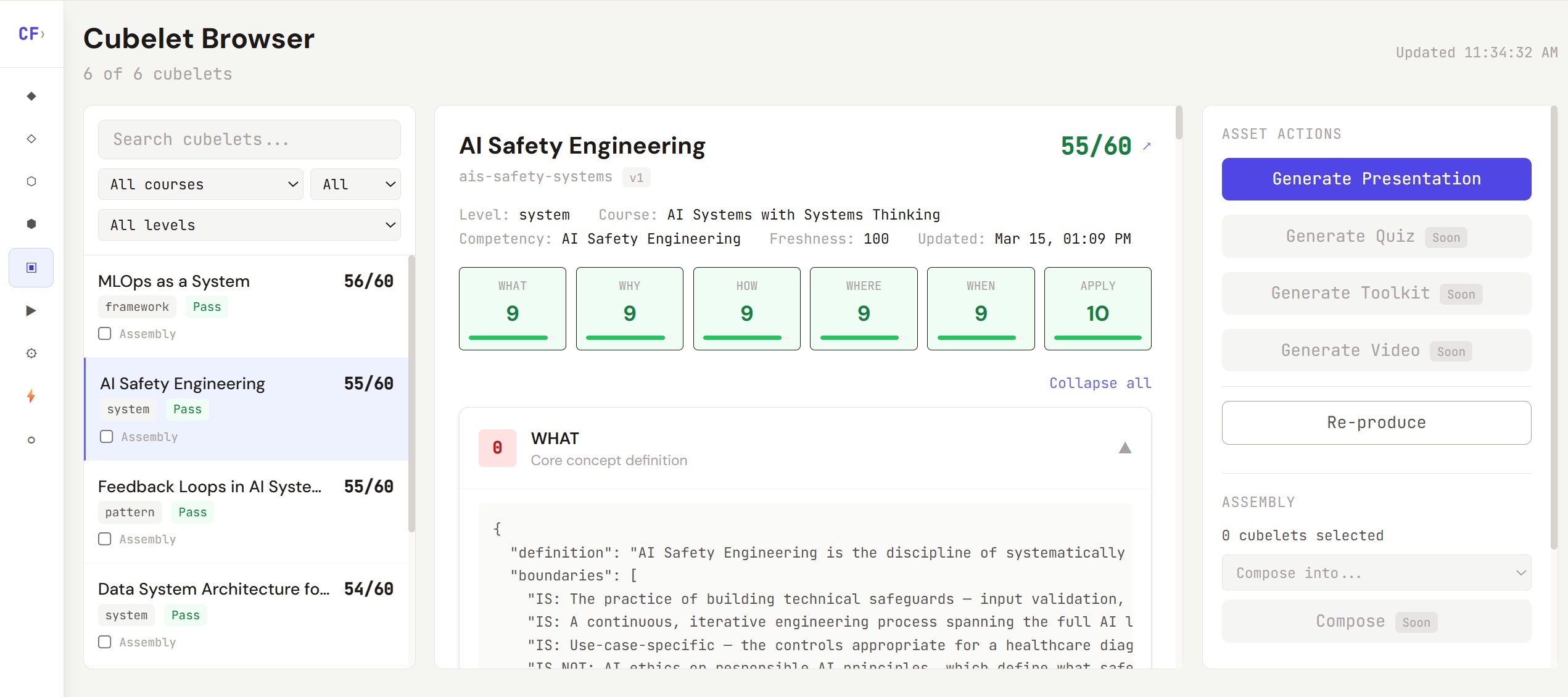Click the Generate Presentation button
This screenshot has width=1568, height=697.
(x=1376, y=179)
